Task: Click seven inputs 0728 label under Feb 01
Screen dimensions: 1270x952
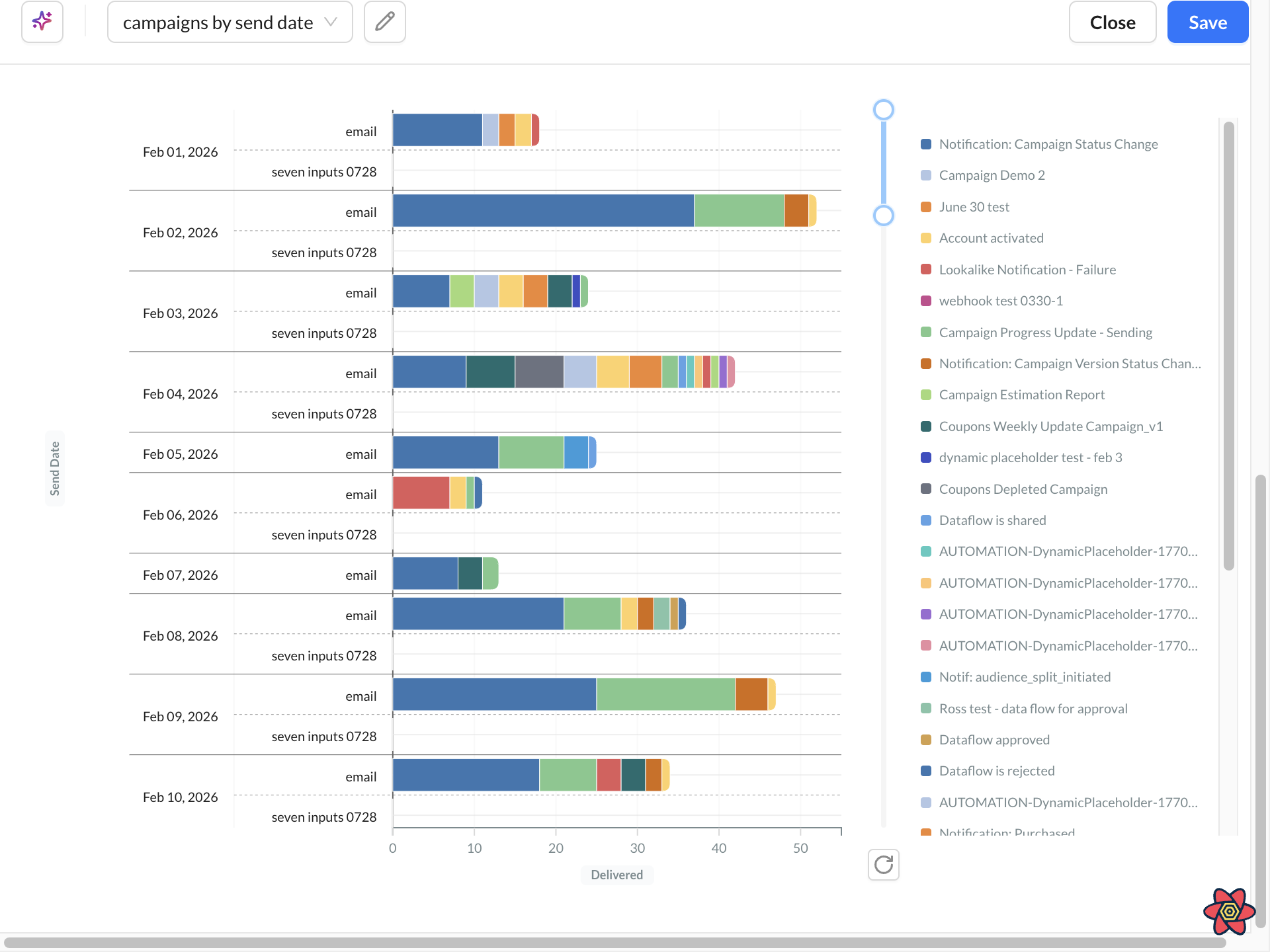Action: tap(324, 172)
